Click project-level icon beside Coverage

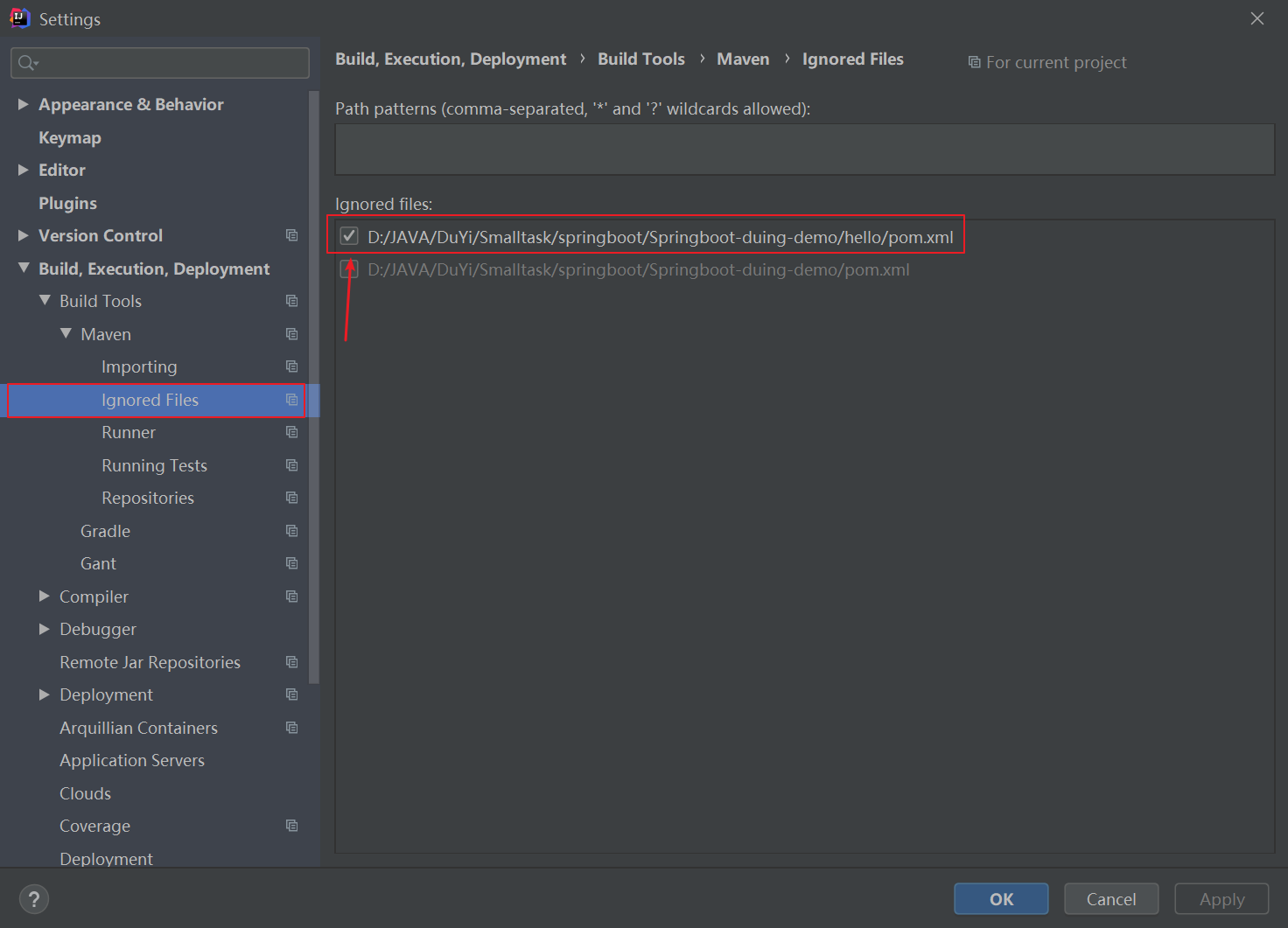click(292, 826)
